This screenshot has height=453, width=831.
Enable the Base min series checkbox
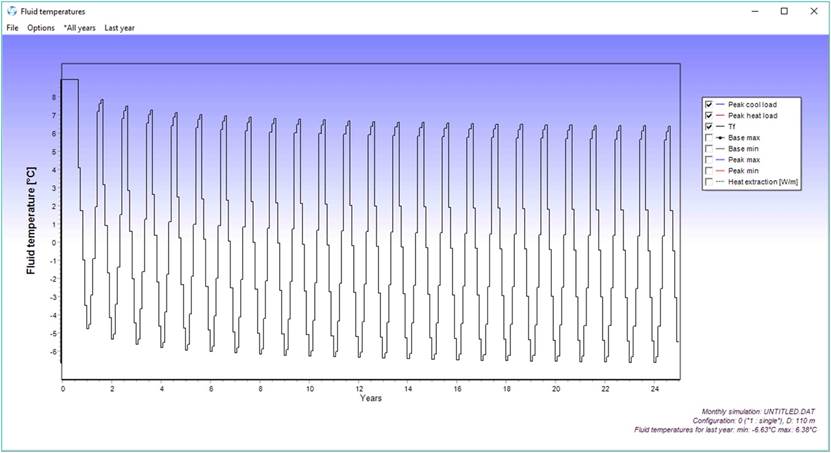click(x=709, y=148)
